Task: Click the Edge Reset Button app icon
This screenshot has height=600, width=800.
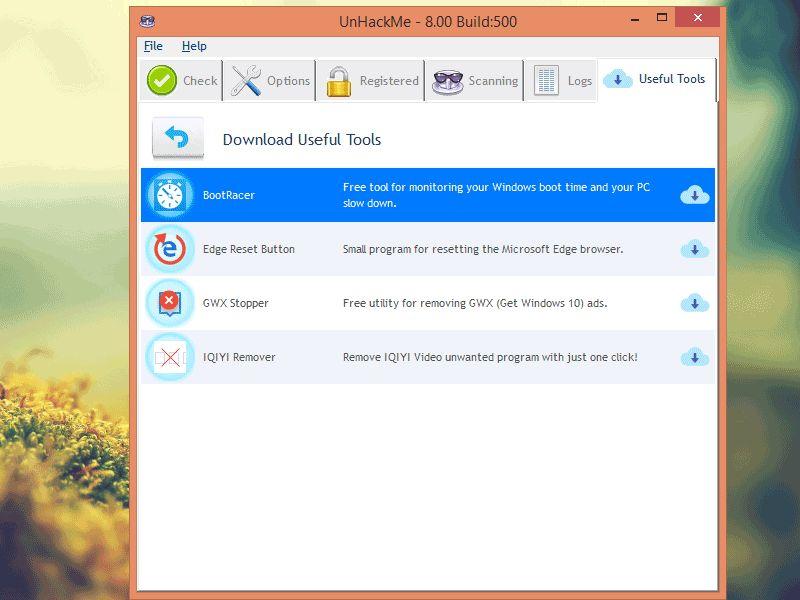Action: point(170,249)
